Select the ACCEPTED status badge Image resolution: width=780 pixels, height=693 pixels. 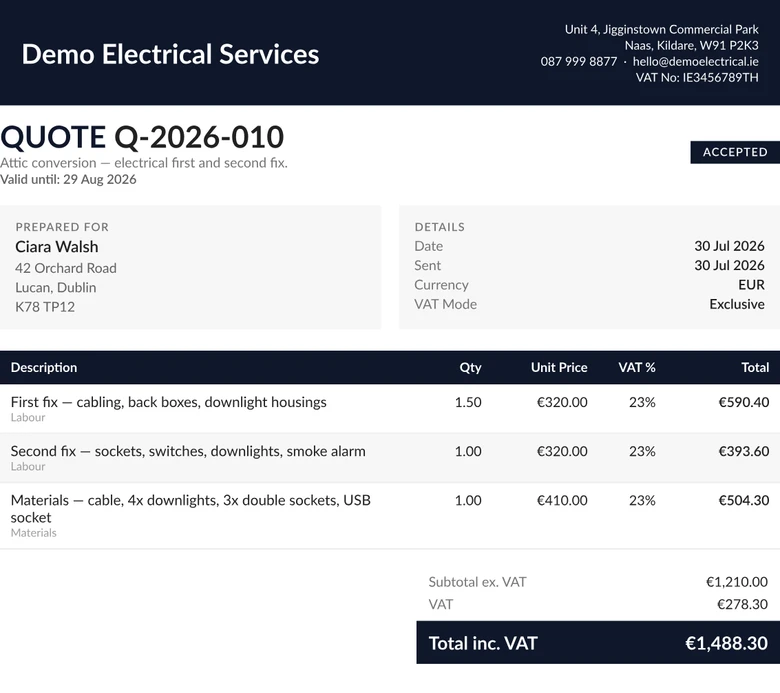pos(735,152)
